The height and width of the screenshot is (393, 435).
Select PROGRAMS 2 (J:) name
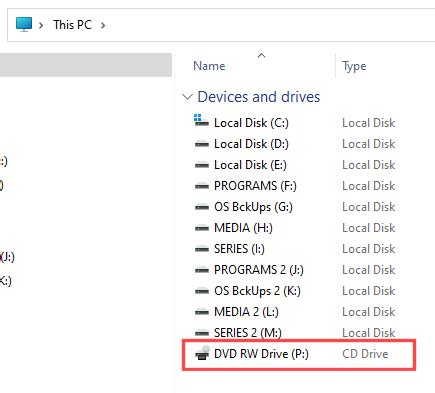point(259,270)
